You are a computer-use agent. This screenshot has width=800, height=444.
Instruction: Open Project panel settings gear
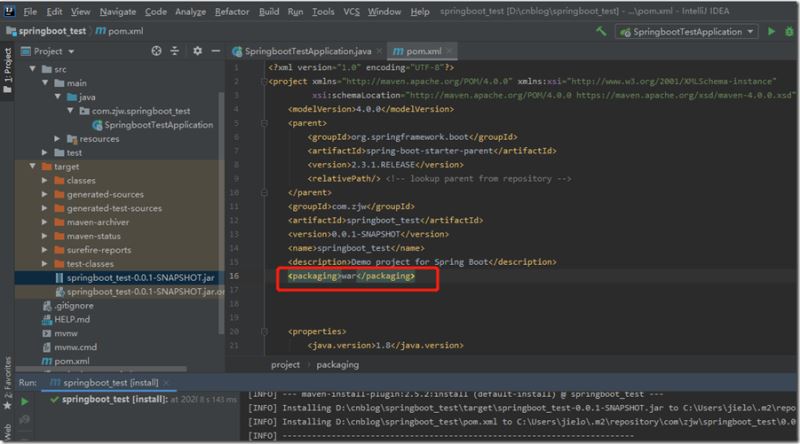pyautogui.click(x=196, y=50)
